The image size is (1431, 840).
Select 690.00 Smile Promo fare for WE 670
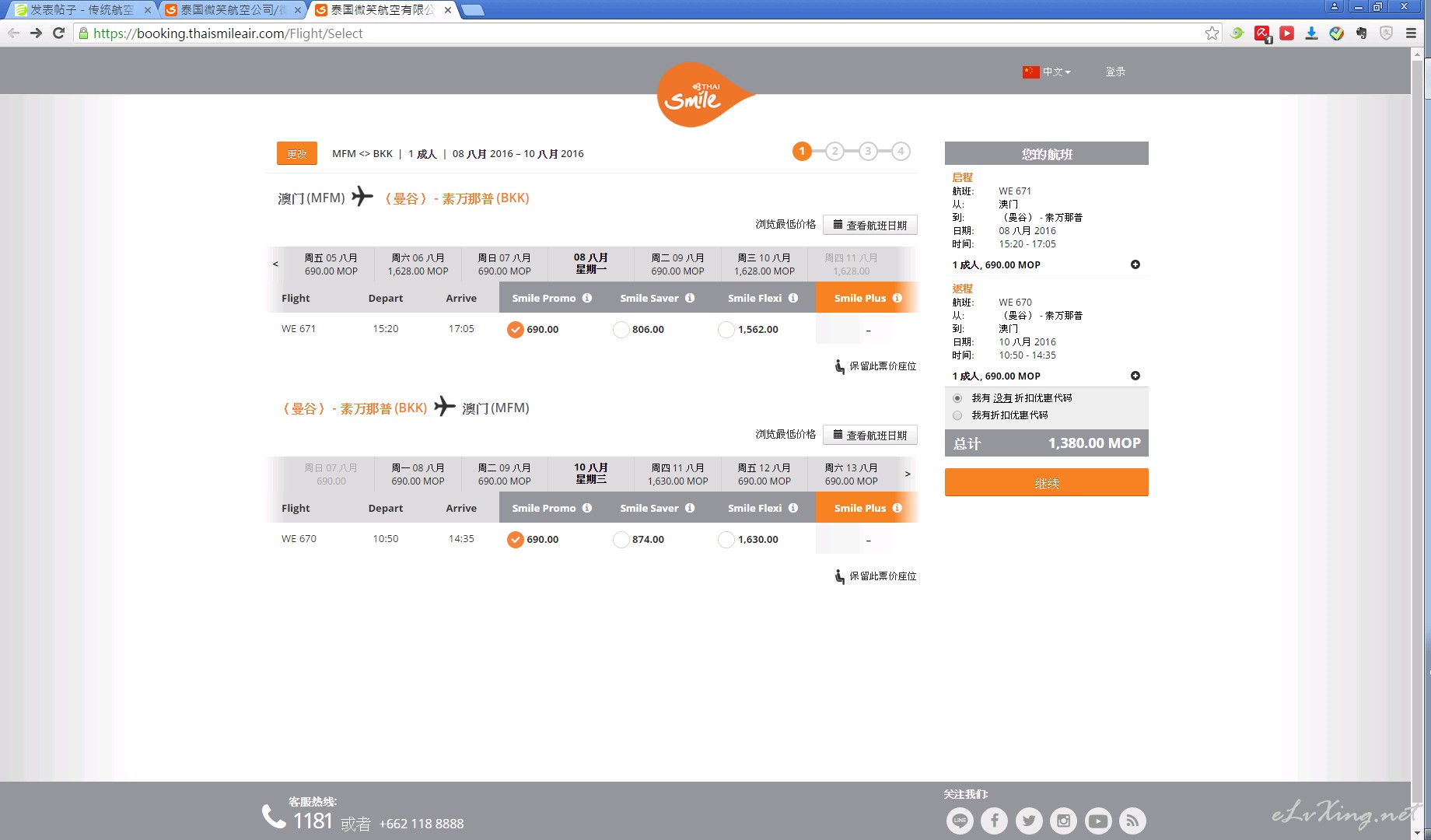[x=516, y=539]
